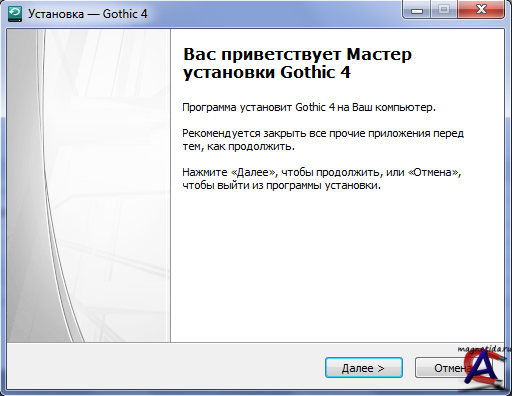Viewport: 512px width, 396px height.
Task: Click text 'Программа установит Gothic 4 на Ваш компьютер.'
Action: [x=309, y=107]
